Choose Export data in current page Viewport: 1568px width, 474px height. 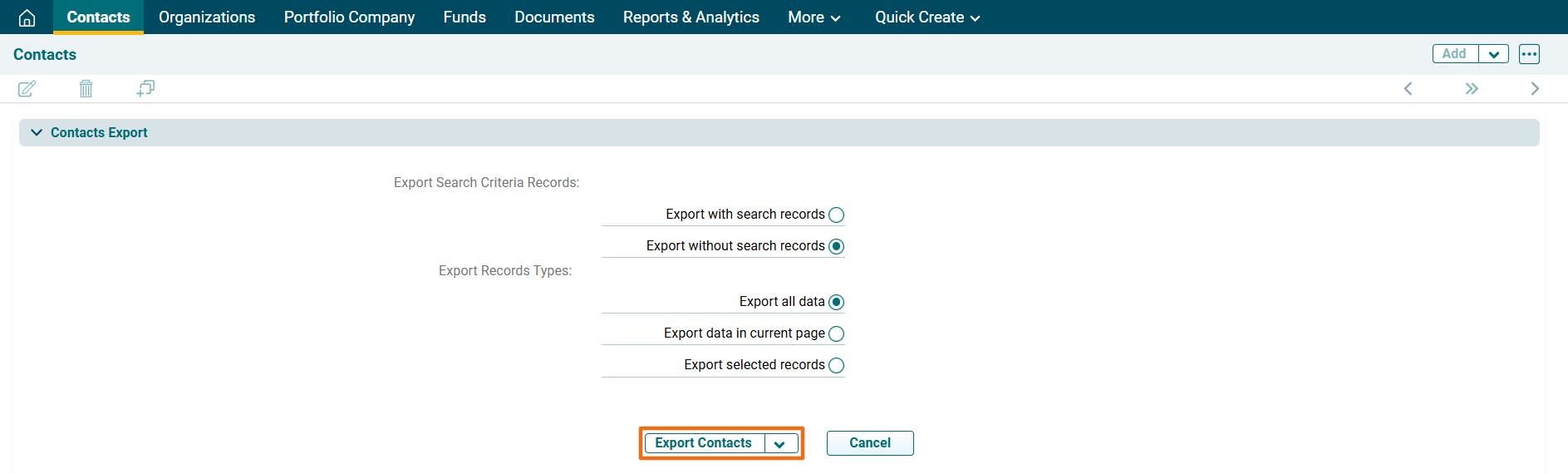pyautogui.click(x=836, y=334)
